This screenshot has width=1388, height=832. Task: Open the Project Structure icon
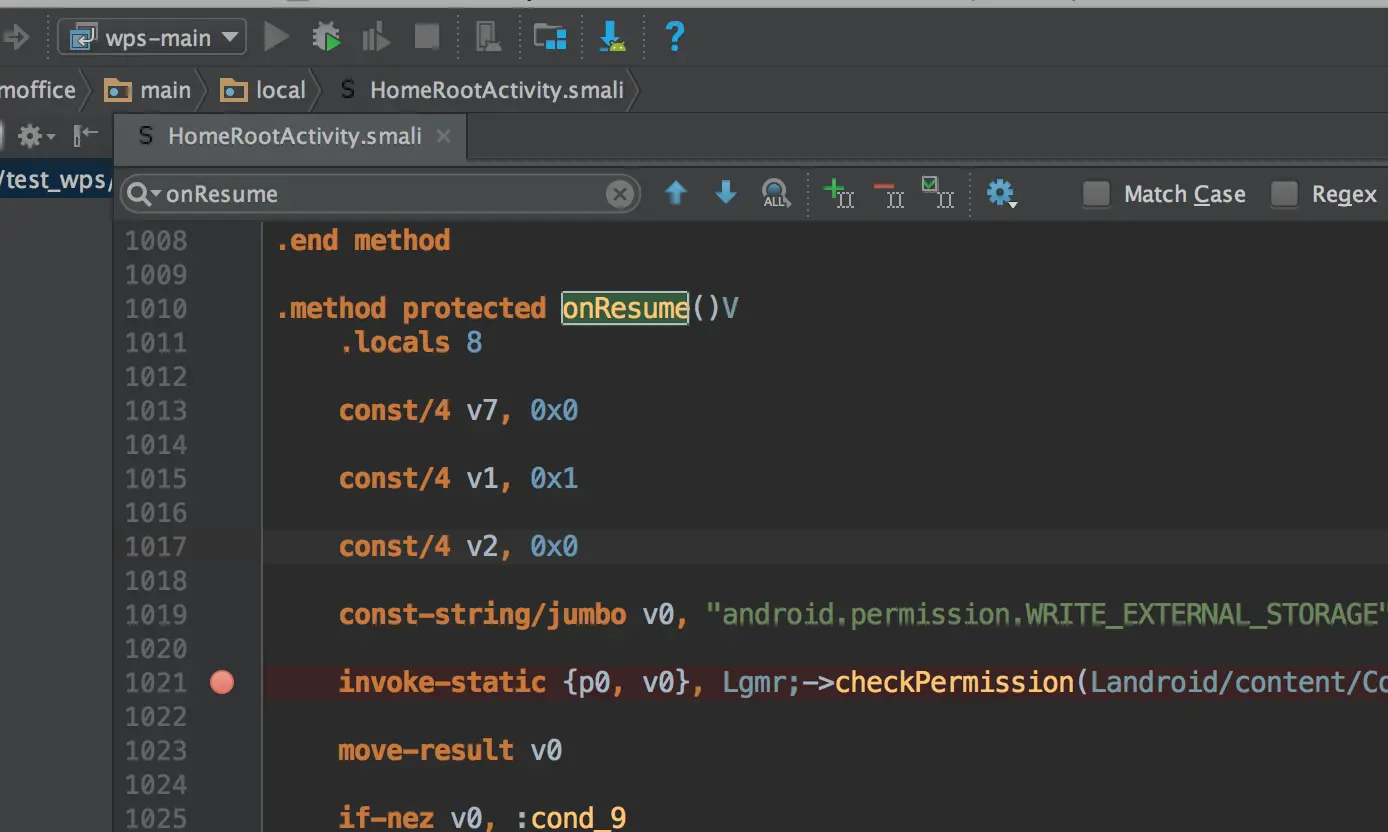coord(550,38)
